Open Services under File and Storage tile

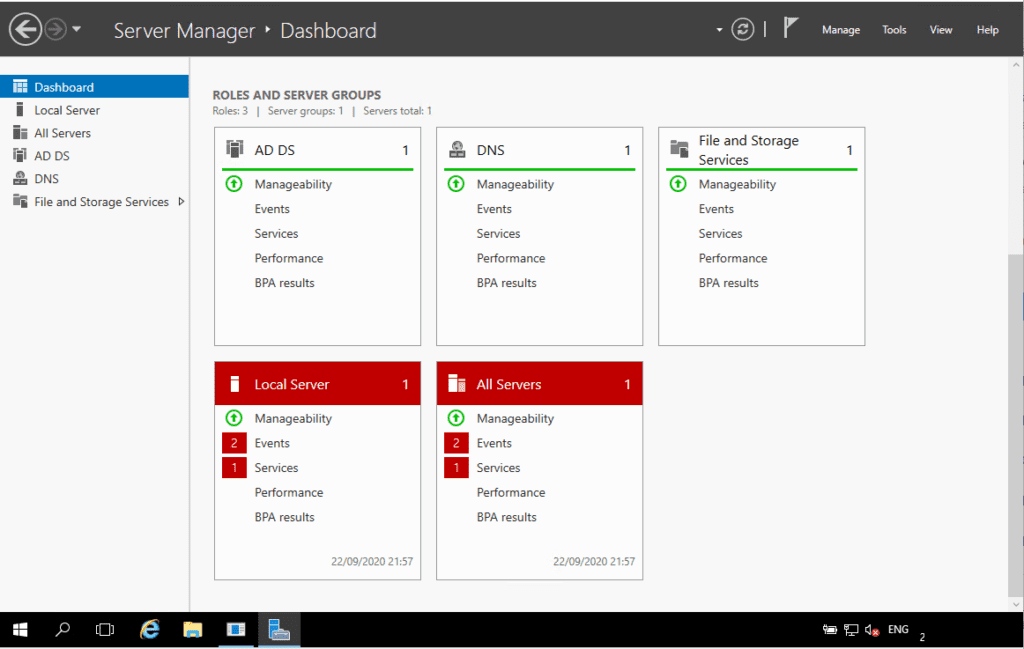coord(720,234)
